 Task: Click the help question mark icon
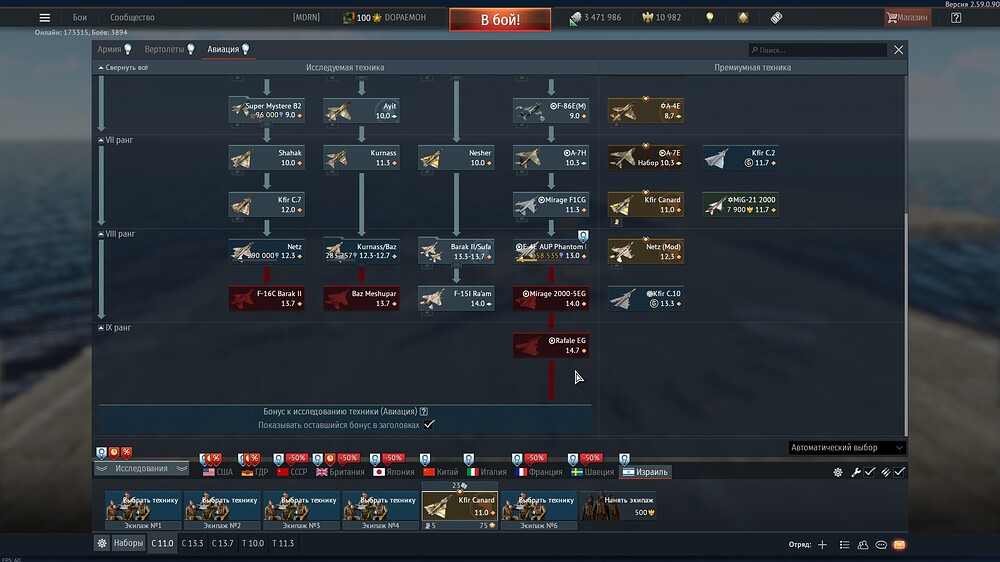point(956,18)
